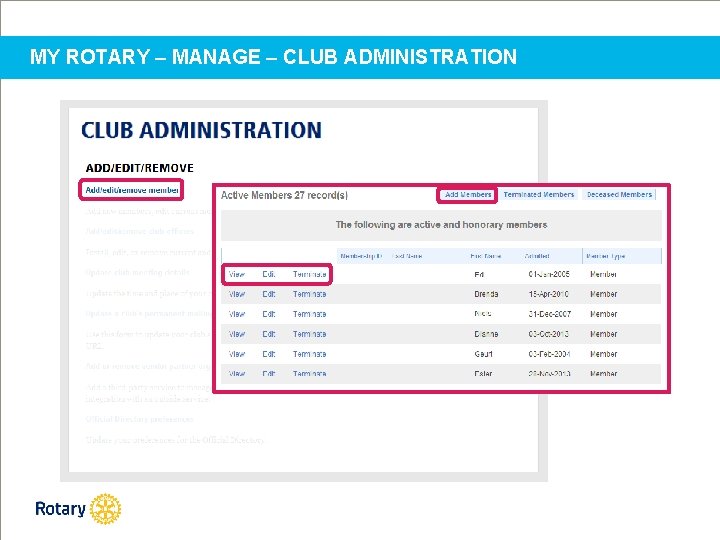Select the first name cell 'Dianne'
Viewport: 720px width, 540px height.
(x=486, y=334)
